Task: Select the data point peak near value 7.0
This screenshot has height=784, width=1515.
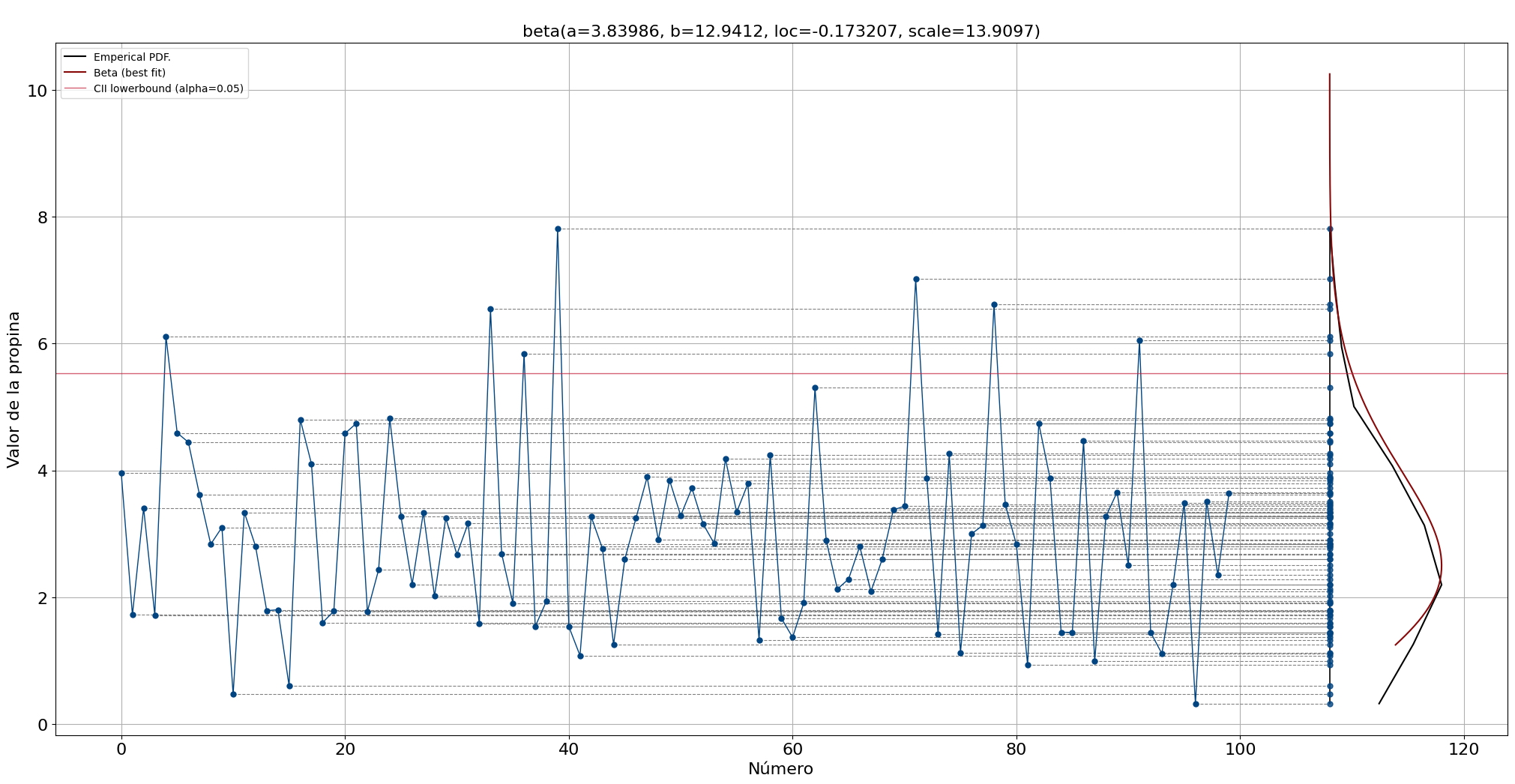Action: 916,279
